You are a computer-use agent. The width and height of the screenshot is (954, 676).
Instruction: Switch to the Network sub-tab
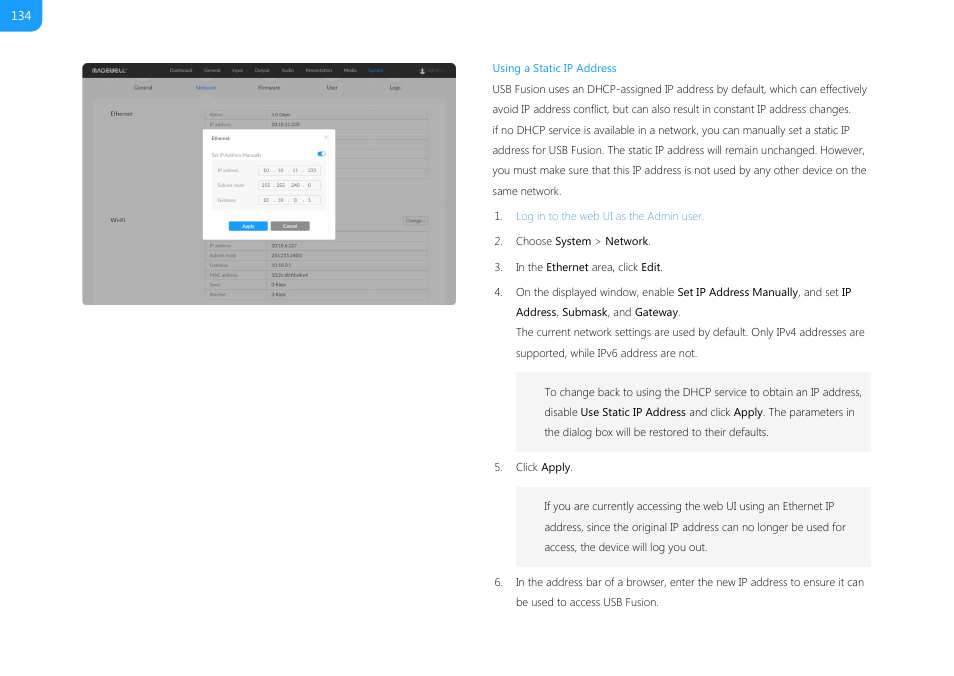click(x=206, y=88)
